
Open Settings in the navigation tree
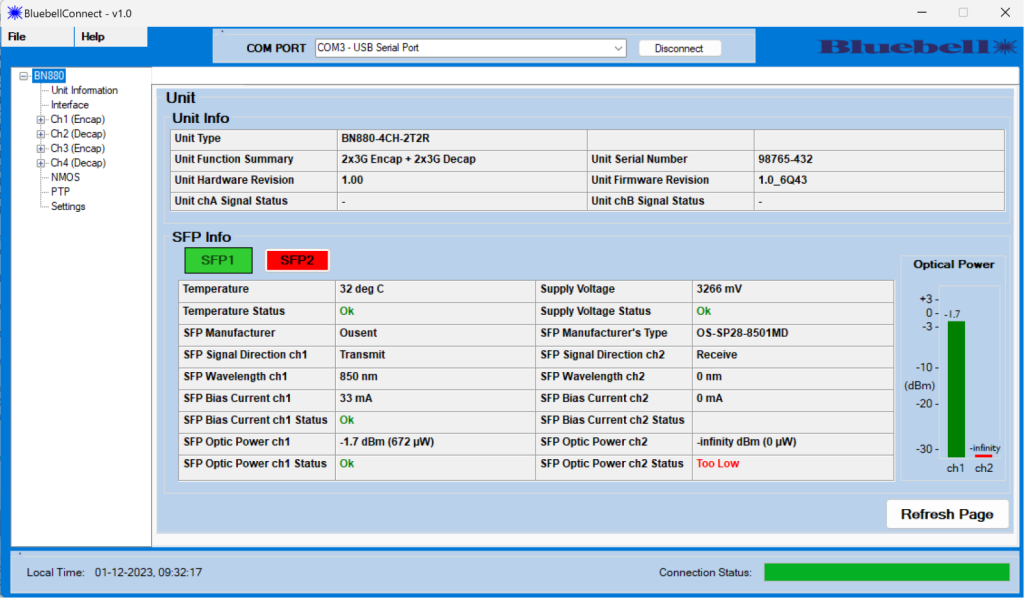(x=68, y=206)
